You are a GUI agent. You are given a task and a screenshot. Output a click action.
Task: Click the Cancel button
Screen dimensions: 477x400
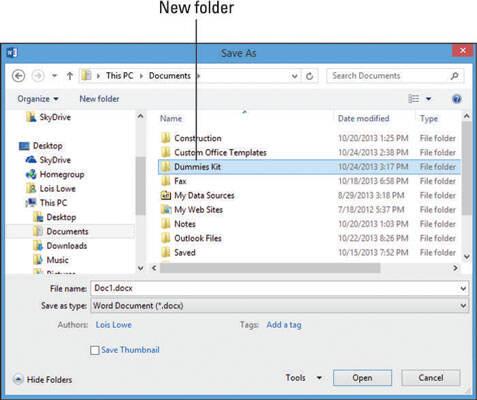[431, 378]
